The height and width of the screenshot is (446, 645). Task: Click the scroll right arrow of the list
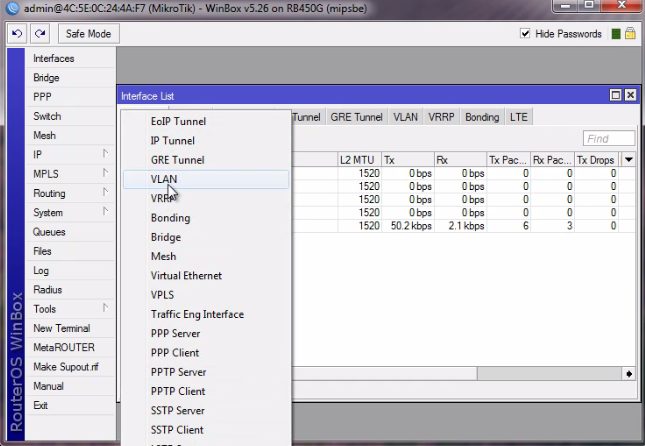point(629,374)
